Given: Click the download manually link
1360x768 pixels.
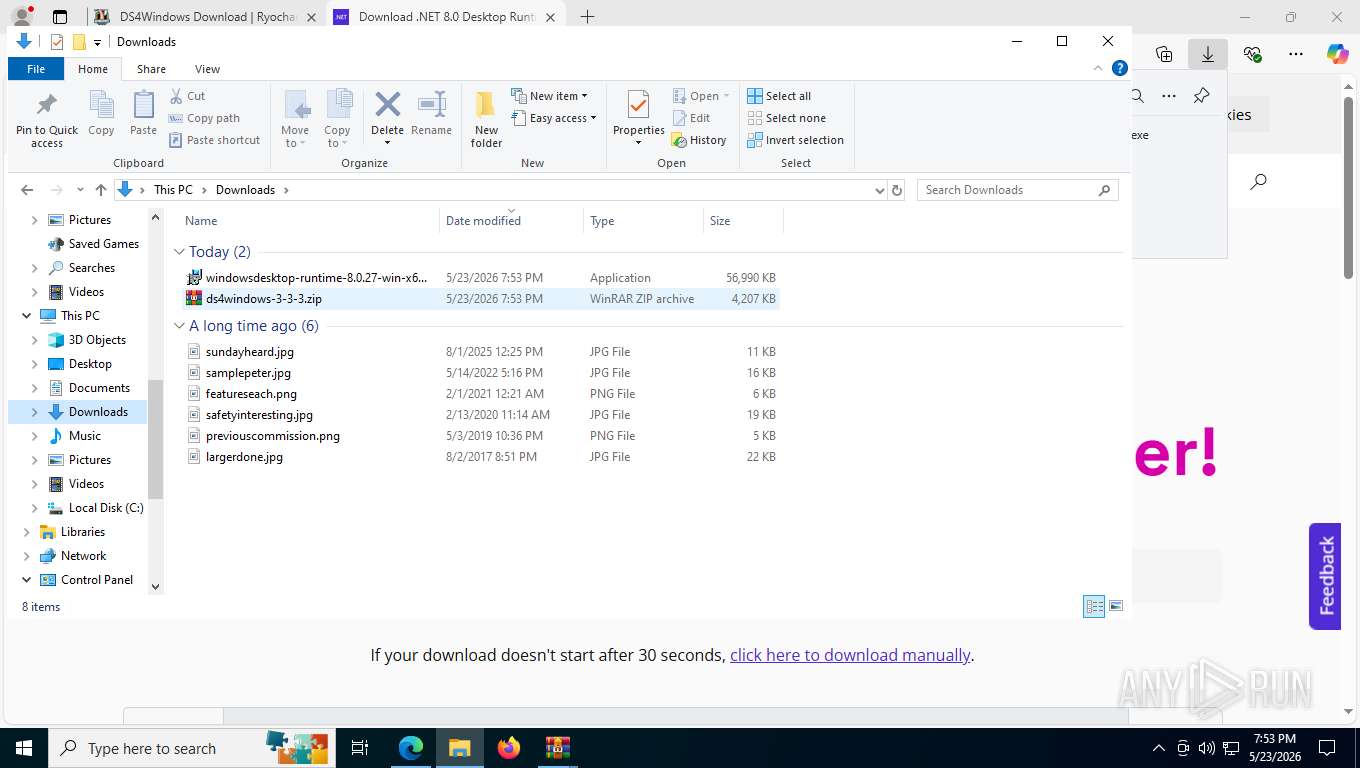Looking at the screenshot, I should pyautogui.click(x=850, y=655).
